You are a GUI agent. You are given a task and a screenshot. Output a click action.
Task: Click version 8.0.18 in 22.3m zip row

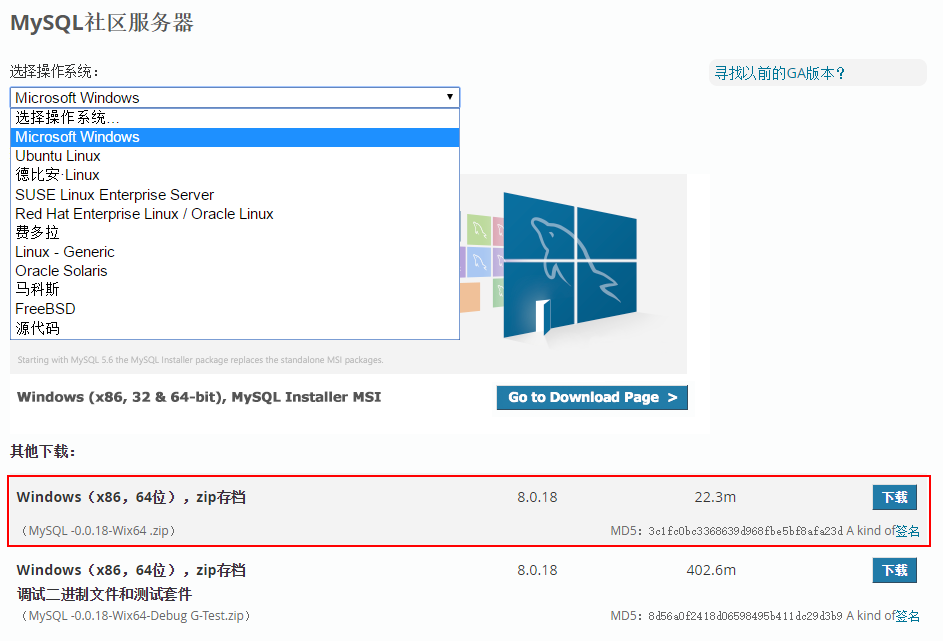coord(537,497)
